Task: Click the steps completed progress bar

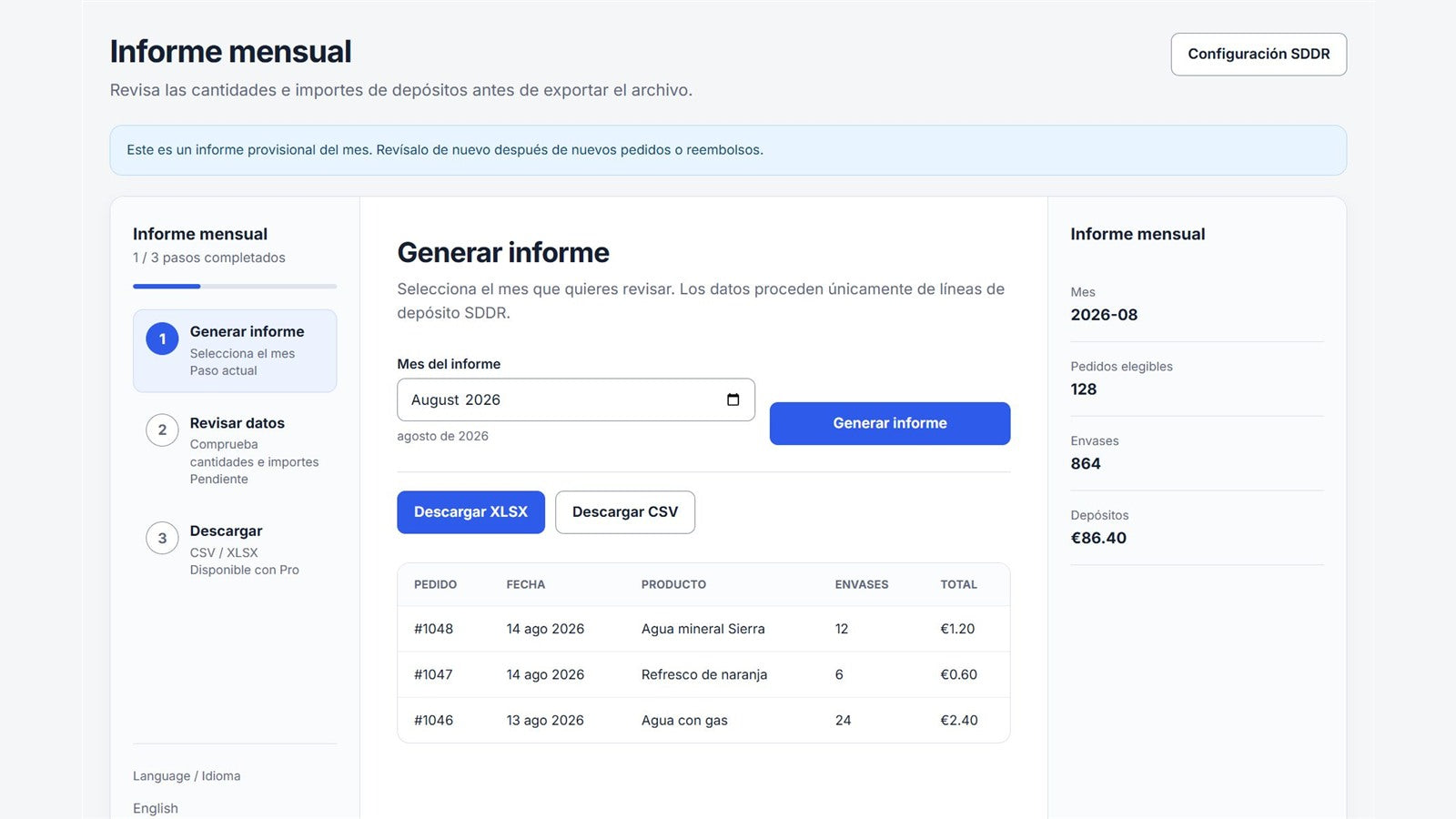Action: pos(235,287)
